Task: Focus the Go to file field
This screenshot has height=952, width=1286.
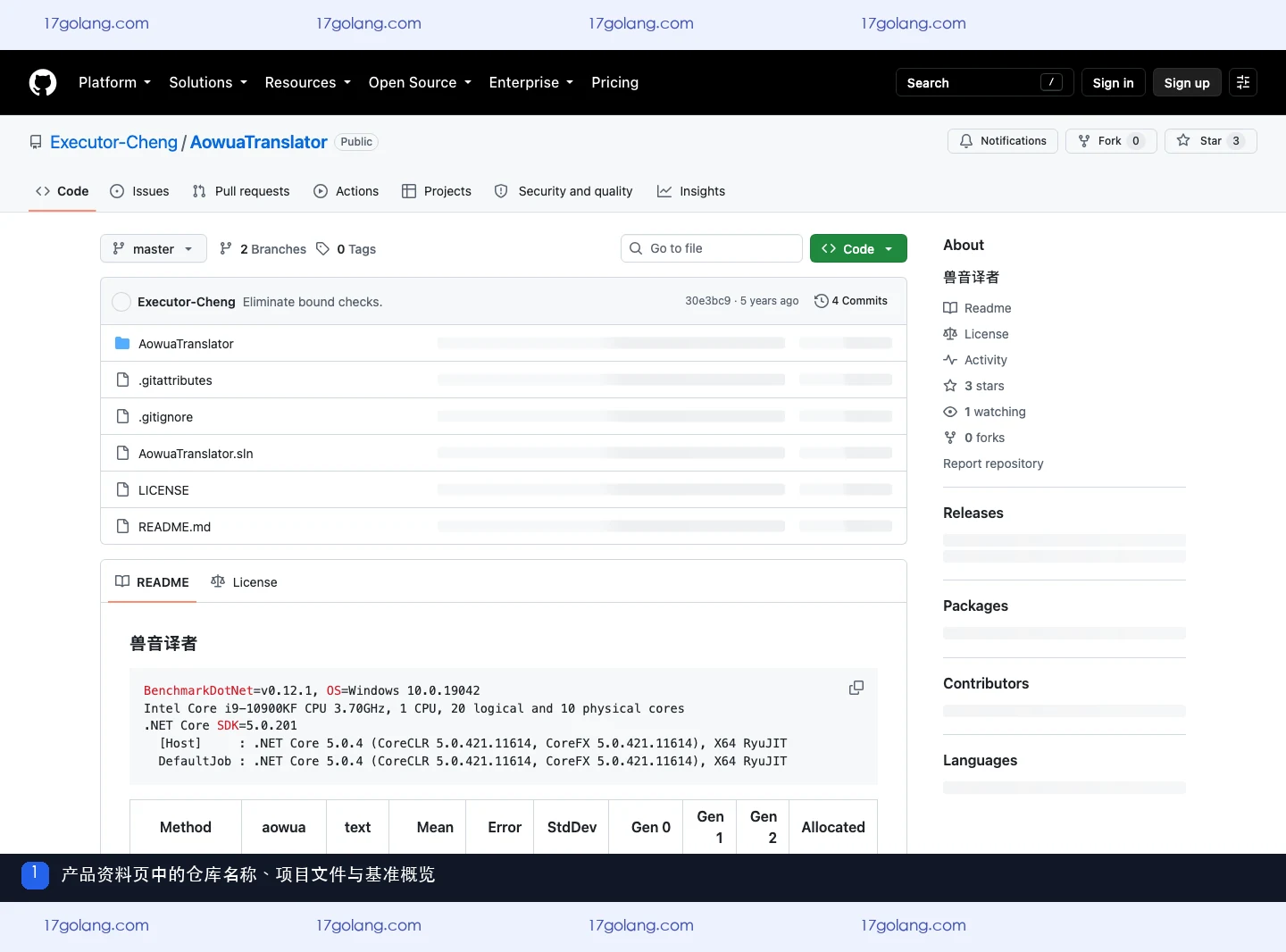Action: (x=712, y=248)
